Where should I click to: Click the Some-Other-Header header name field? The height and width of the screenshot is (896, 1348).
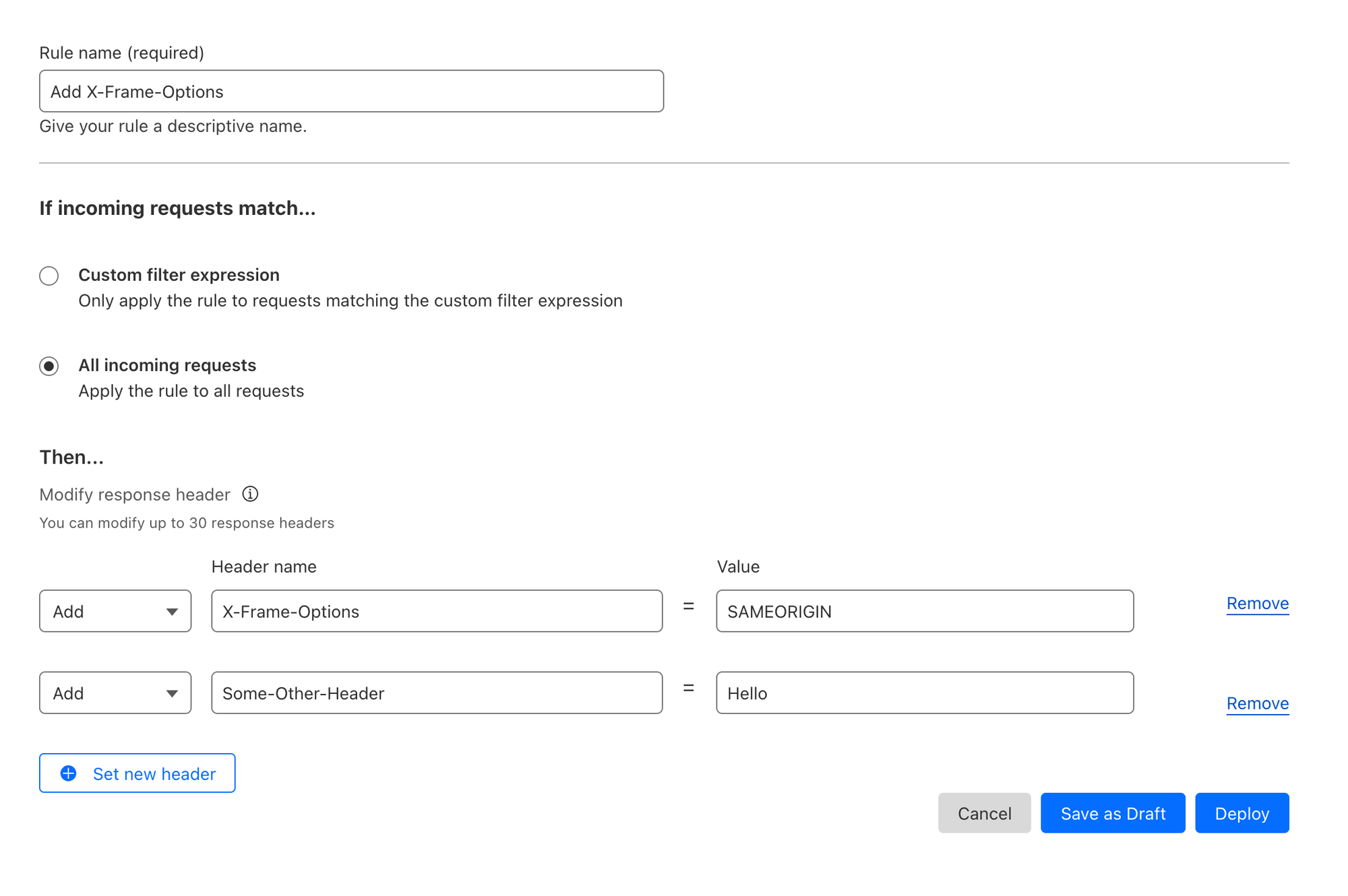(x=437, y=693)
